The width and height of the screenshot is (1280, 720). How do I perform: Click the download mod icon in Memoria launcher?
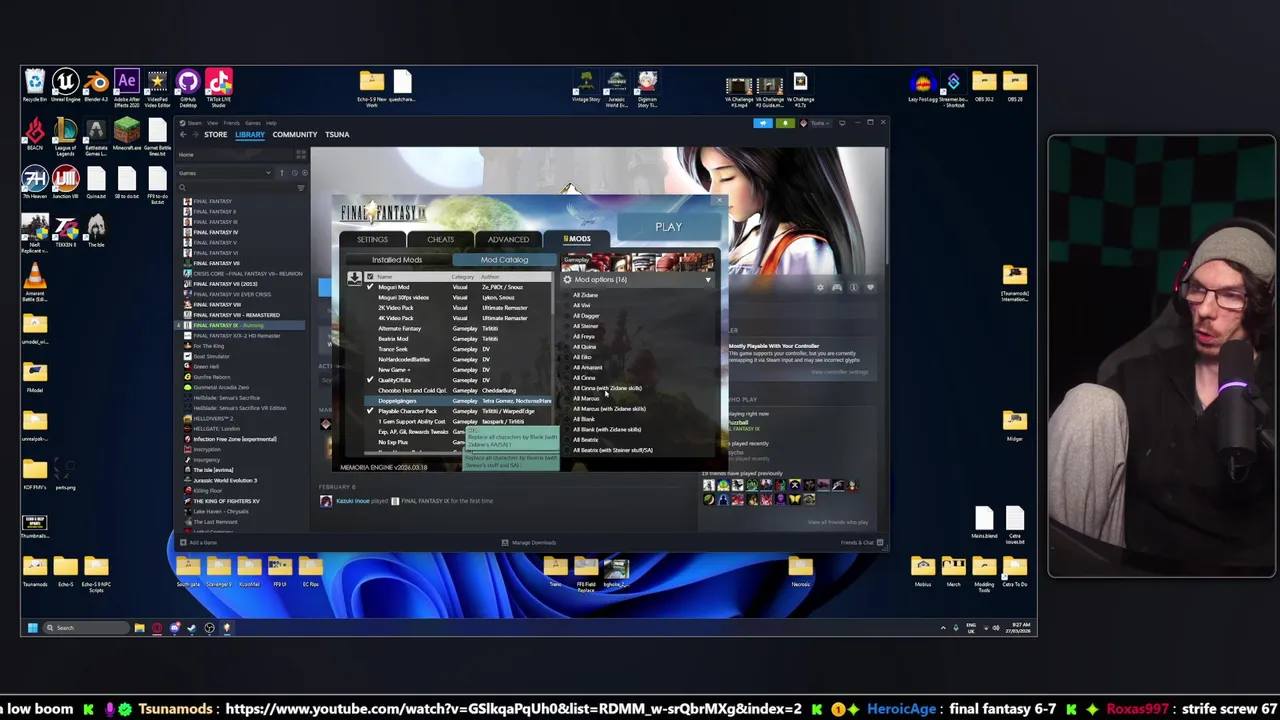354,277
